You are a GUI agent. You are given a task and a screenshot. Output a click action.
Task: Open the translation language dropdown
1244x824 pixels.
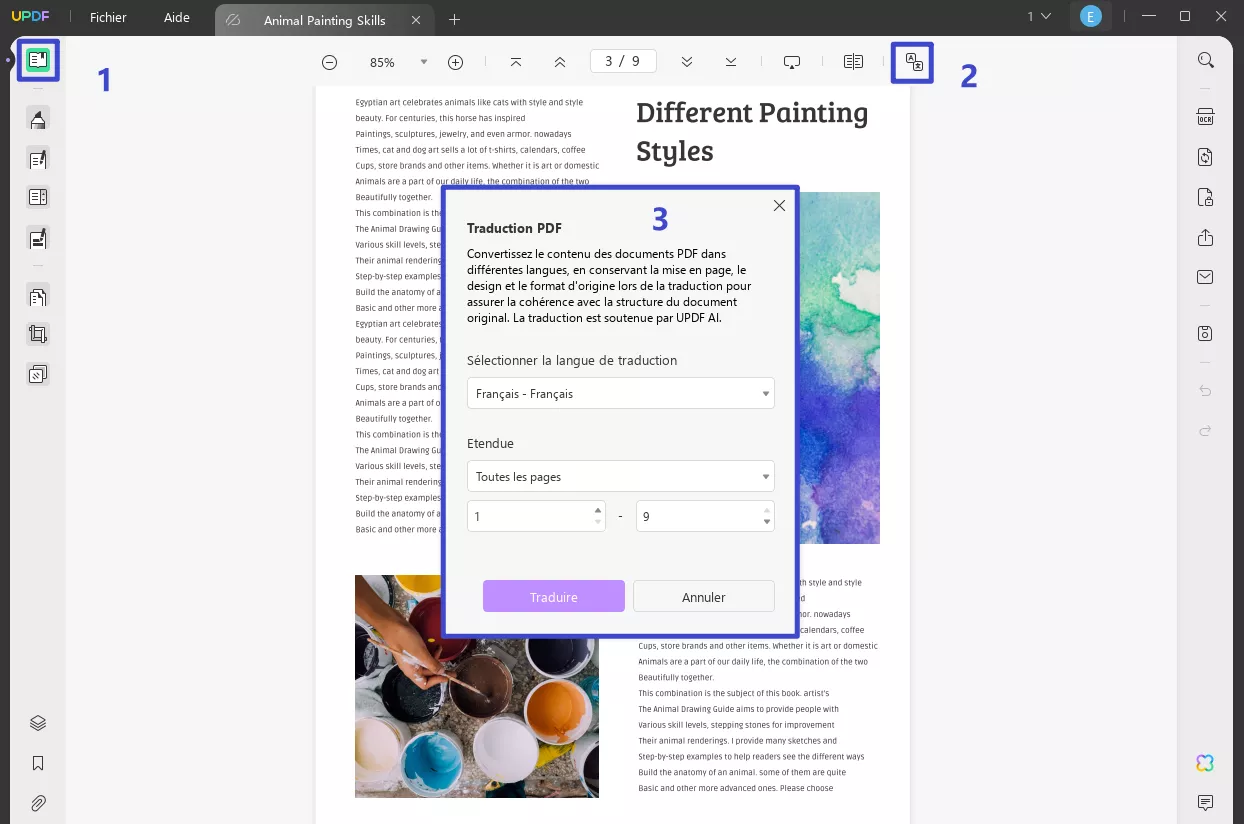620,393
